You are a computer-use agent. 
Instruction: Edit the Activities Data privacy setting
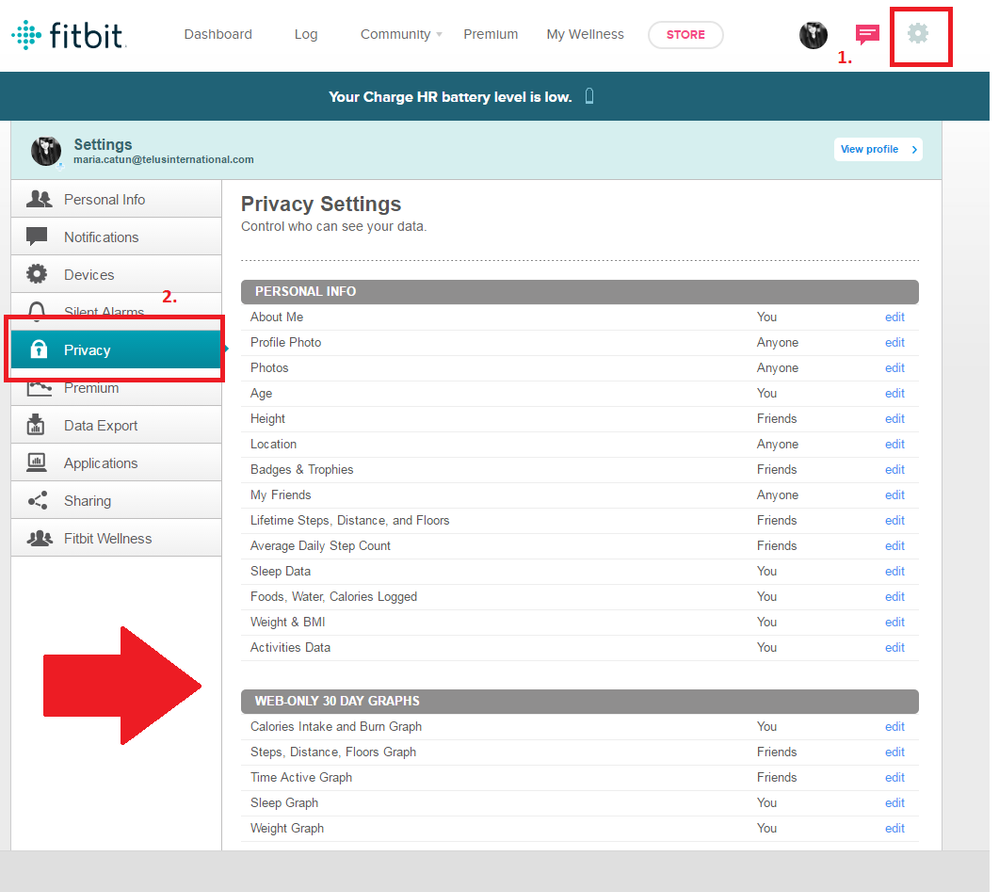click(895, 648)
